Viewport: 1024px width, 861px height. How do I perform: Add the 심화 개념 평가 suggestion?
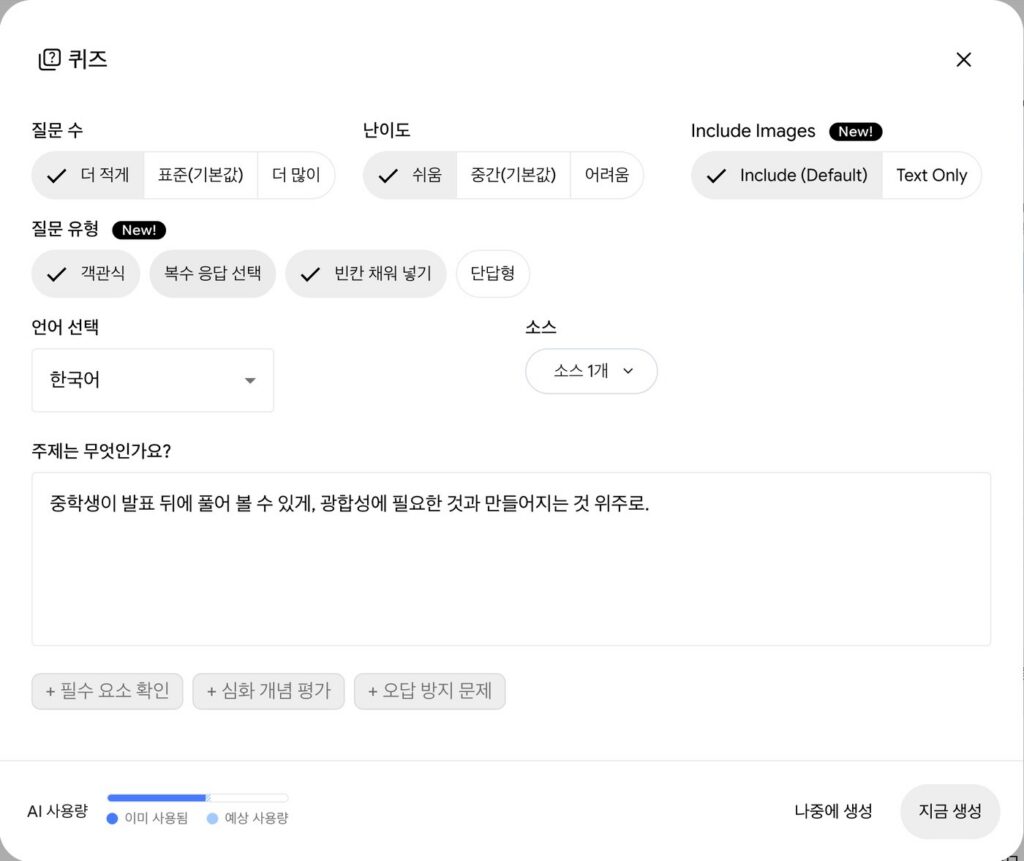click(268, 691)
